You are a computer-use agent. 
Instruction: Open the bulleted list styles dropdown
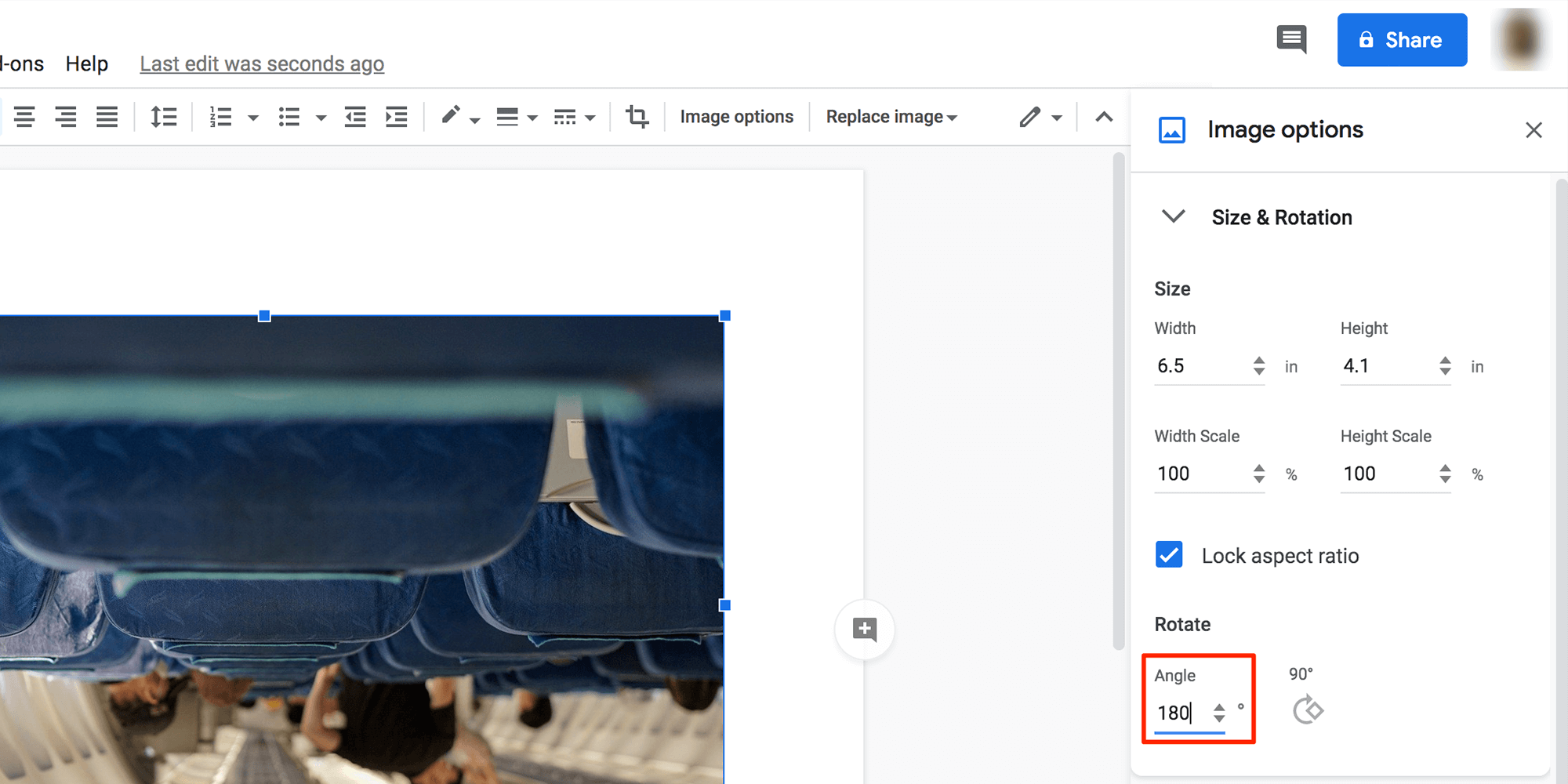point(321,116)
